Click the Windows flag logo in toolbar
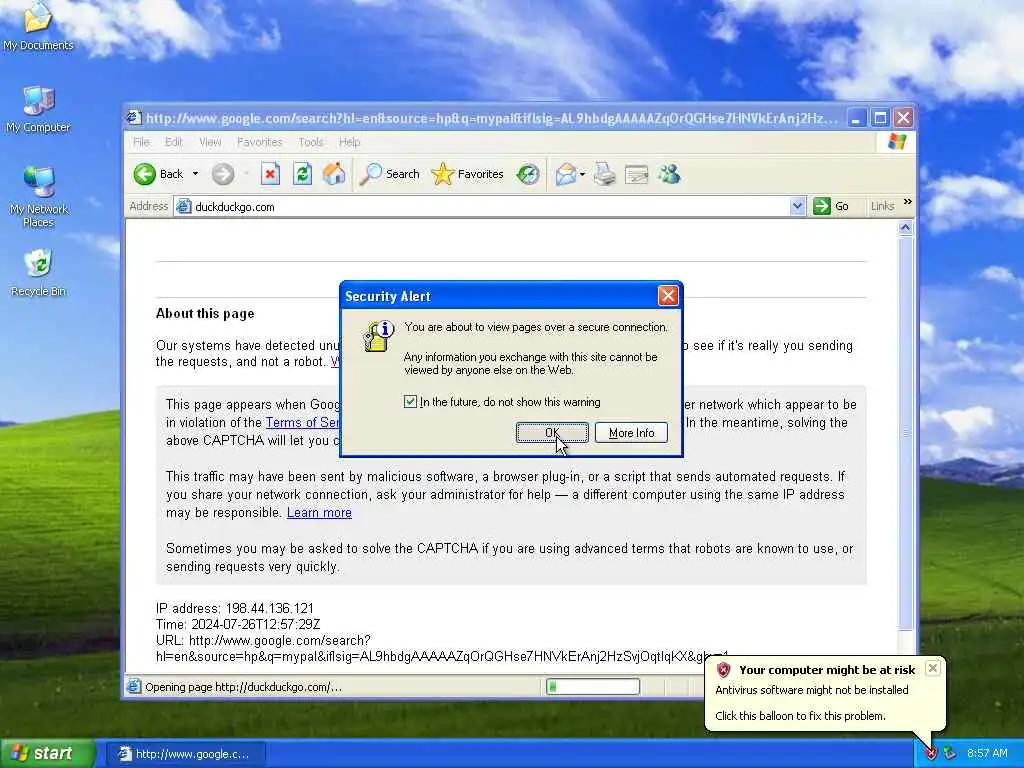 897,142
